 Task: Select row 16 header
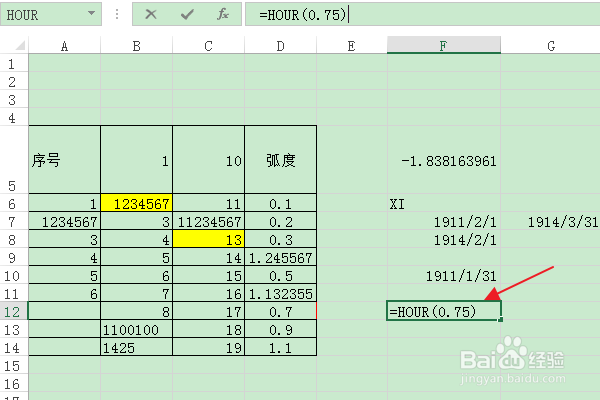(x=14, y=384)
